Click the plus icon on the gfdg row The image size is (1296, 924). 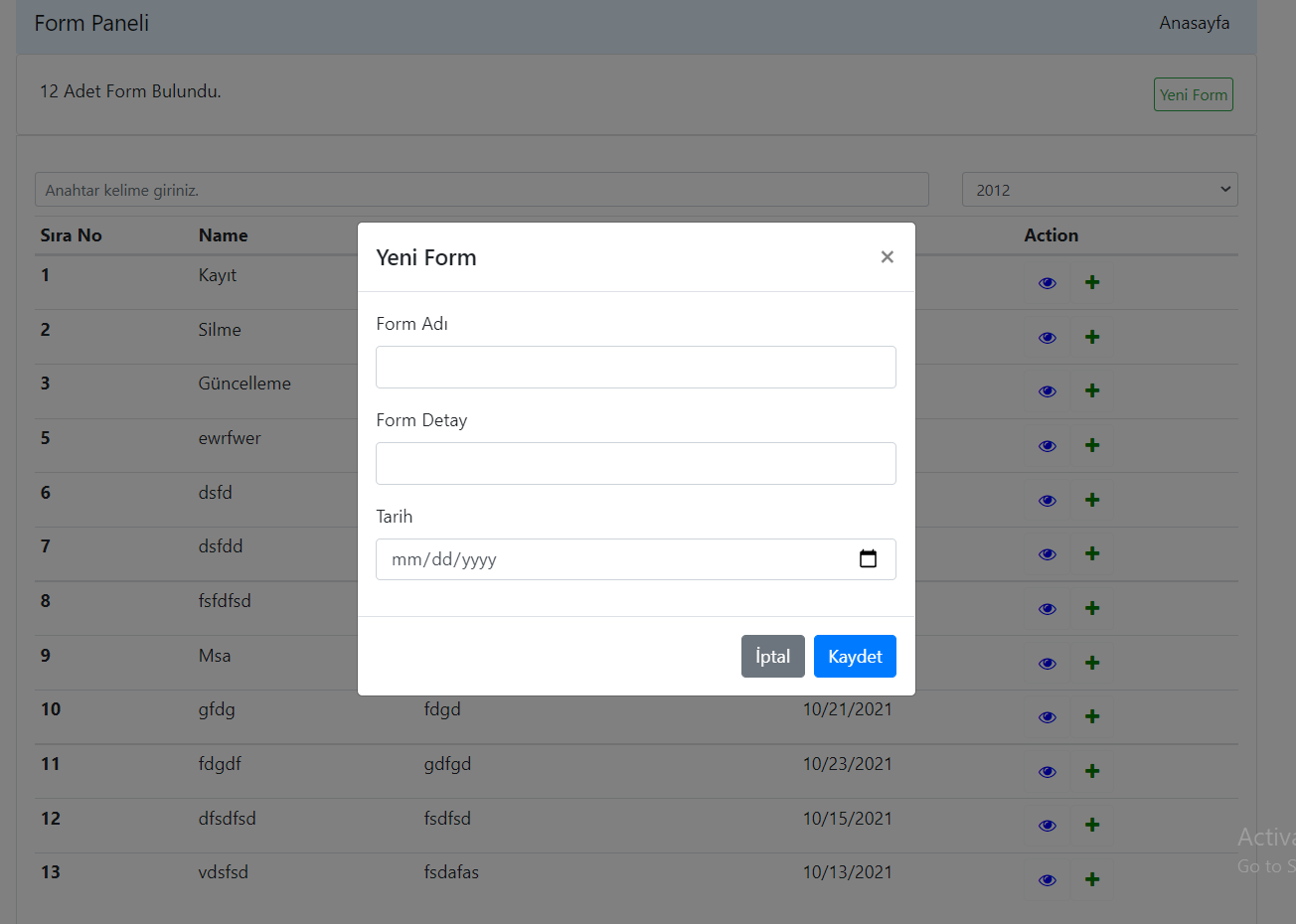pyautogui.click(x=1092, y=716)
